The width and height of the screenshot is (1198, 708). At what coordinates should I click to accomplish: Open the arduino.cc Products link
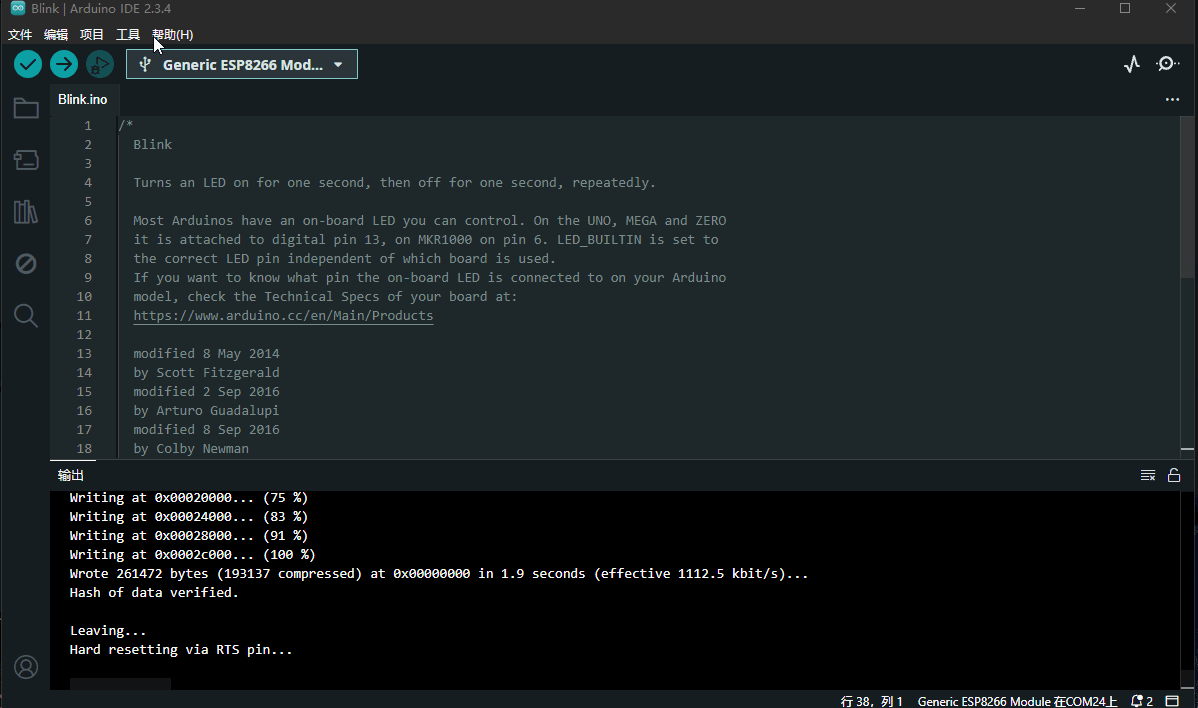tap(283, 315)
